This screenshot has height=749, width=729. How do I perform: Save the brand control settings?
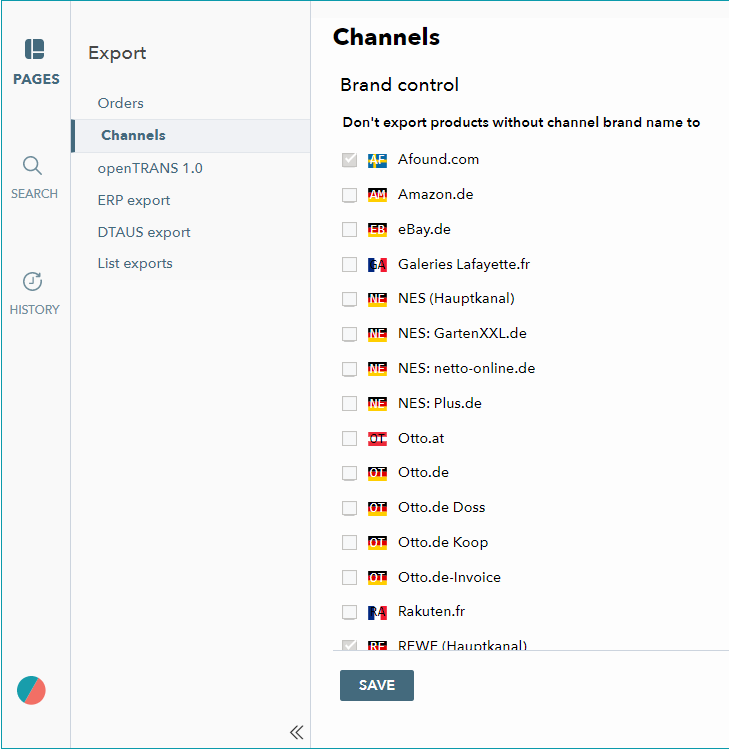tap(377, 685)
